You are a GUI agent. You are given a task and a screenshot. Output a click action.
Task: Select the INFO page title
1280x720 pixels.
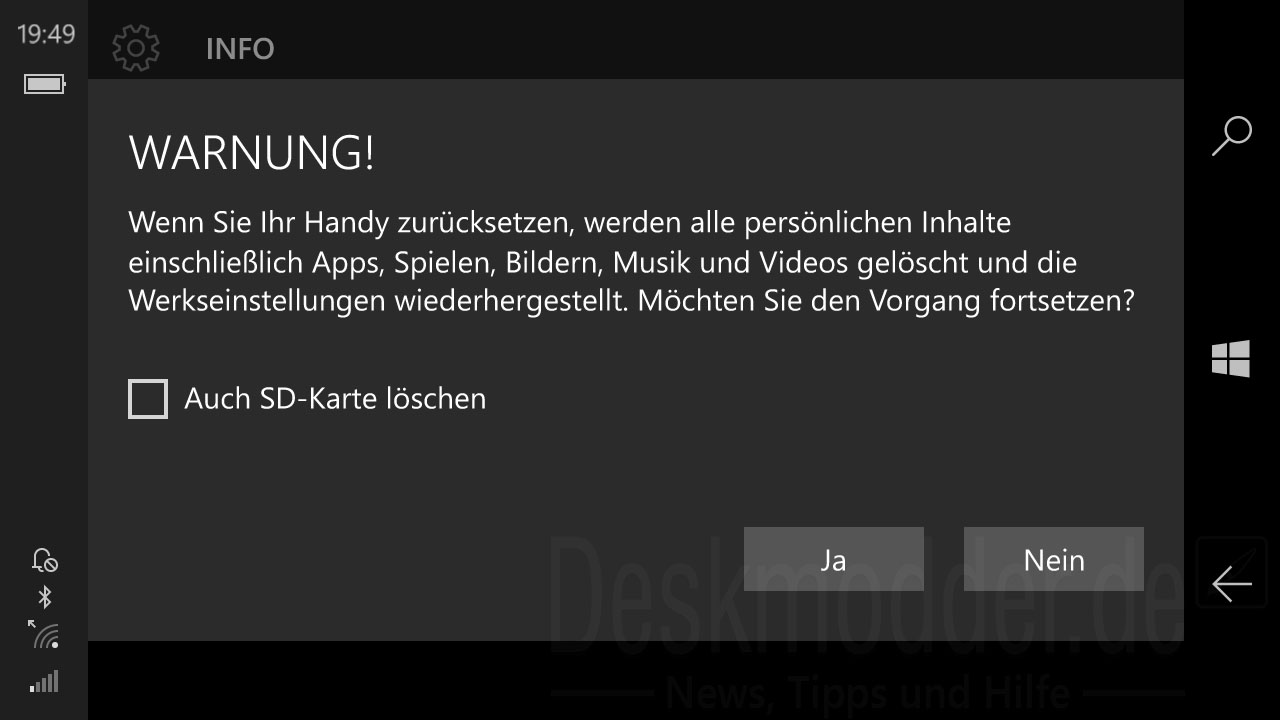240,49
